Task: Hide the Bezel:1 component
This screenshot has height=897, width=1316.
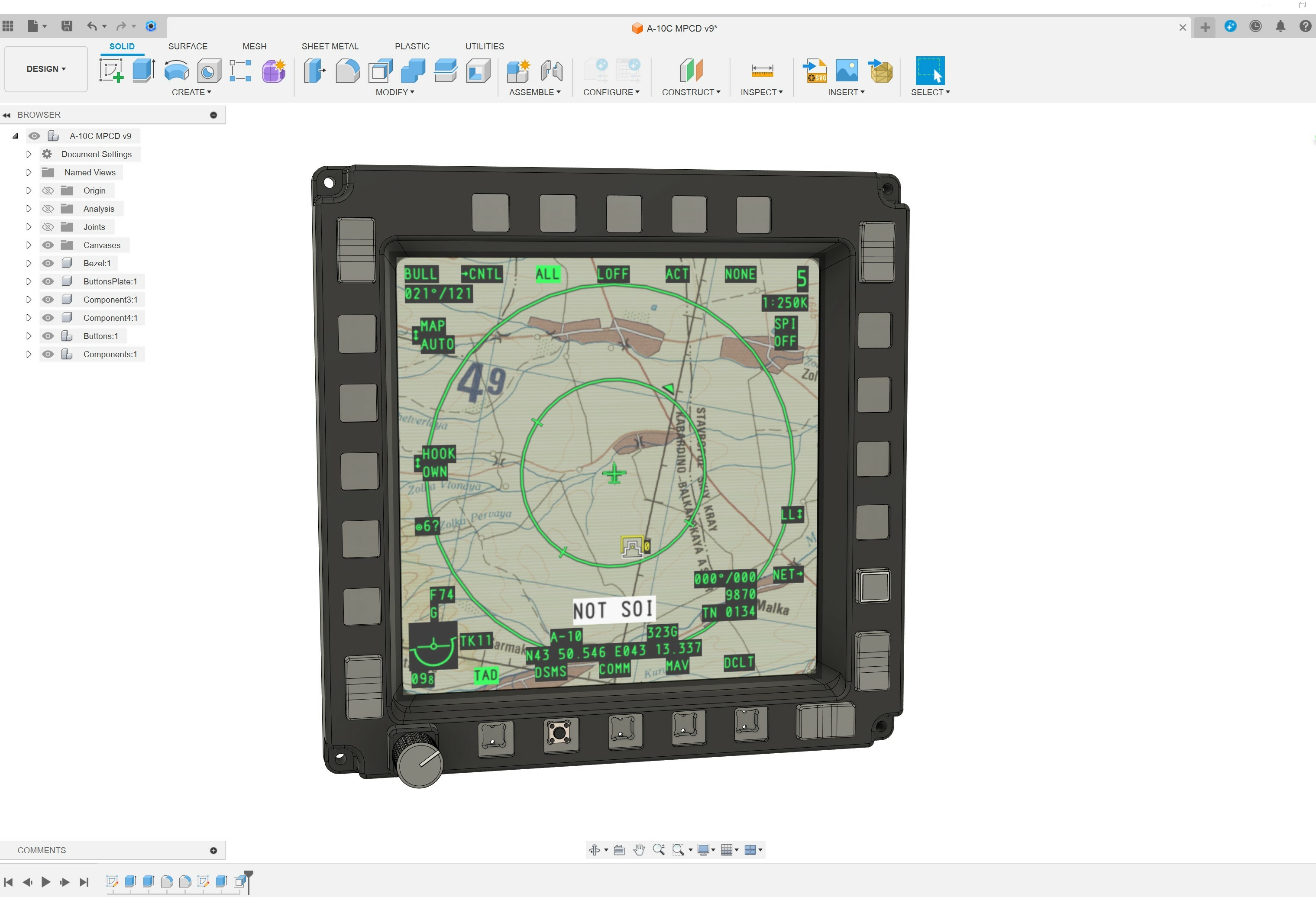Action: [48, 263]
